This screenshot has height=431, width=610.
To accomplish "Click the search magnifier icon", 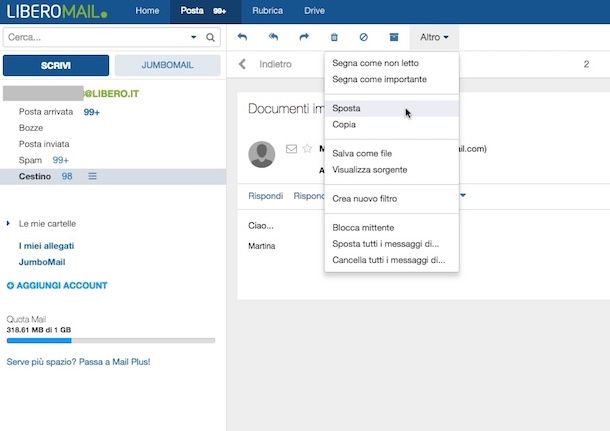I will pyautogui.click(x=211, y=38).
